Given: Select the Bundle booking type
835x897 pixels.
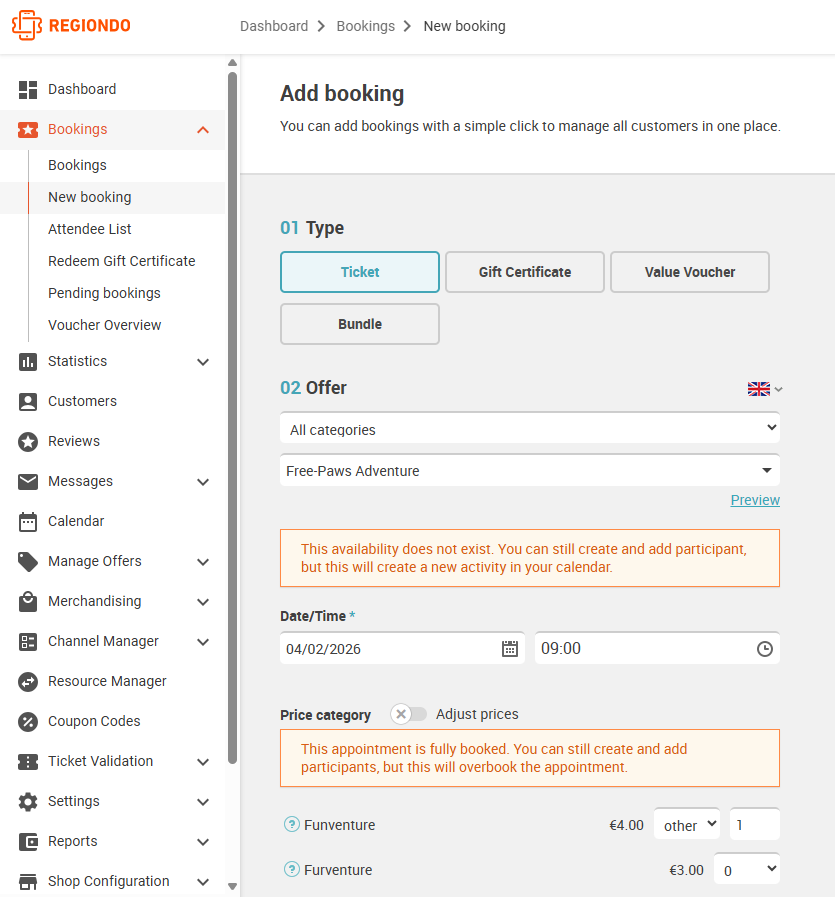Looking at the screenshot, I should [x=360, y=324].
